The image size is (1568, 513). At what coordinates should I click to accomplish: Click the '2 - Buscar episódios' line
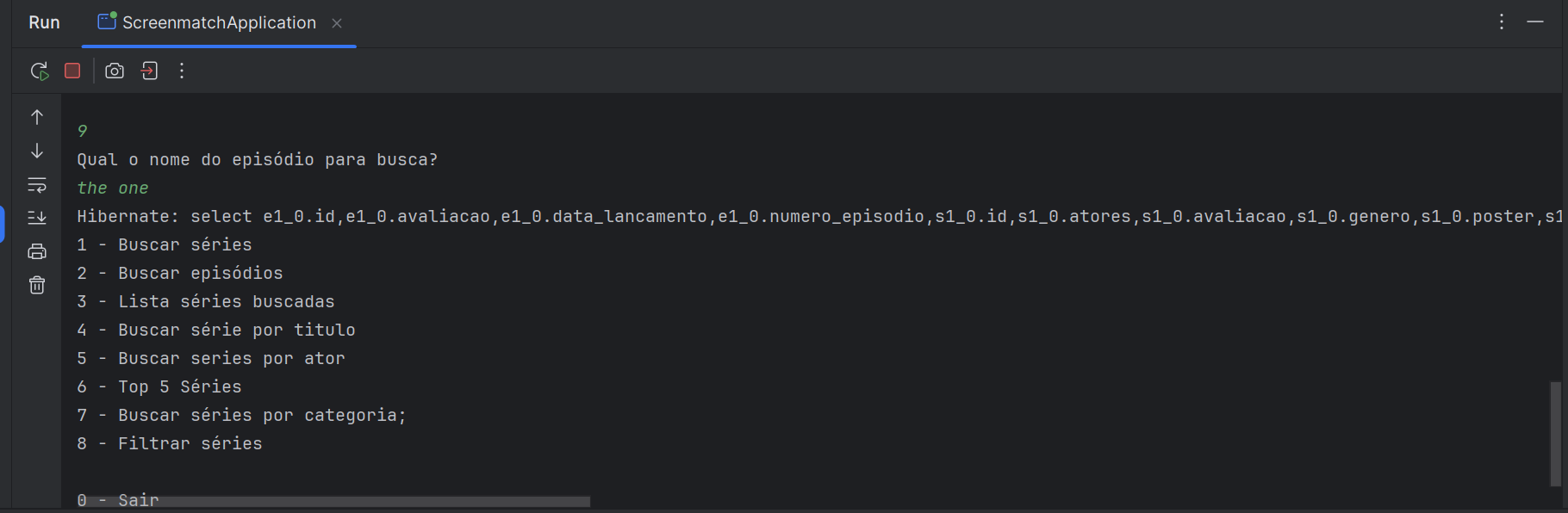180,274
